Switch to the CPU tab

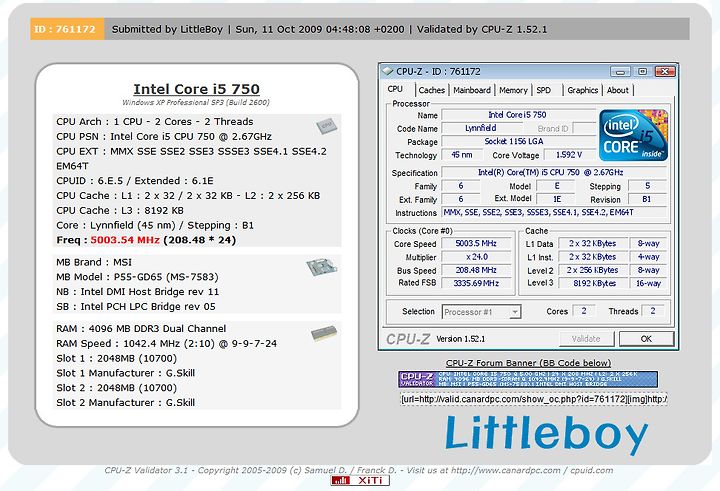(395, 89)
